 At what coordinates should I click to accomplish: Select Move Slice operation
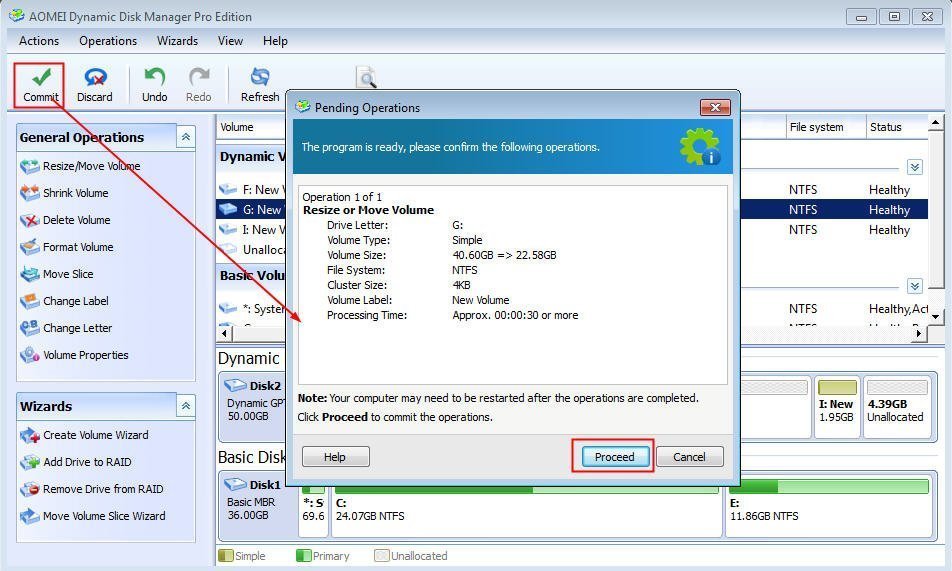pos(57,274)
